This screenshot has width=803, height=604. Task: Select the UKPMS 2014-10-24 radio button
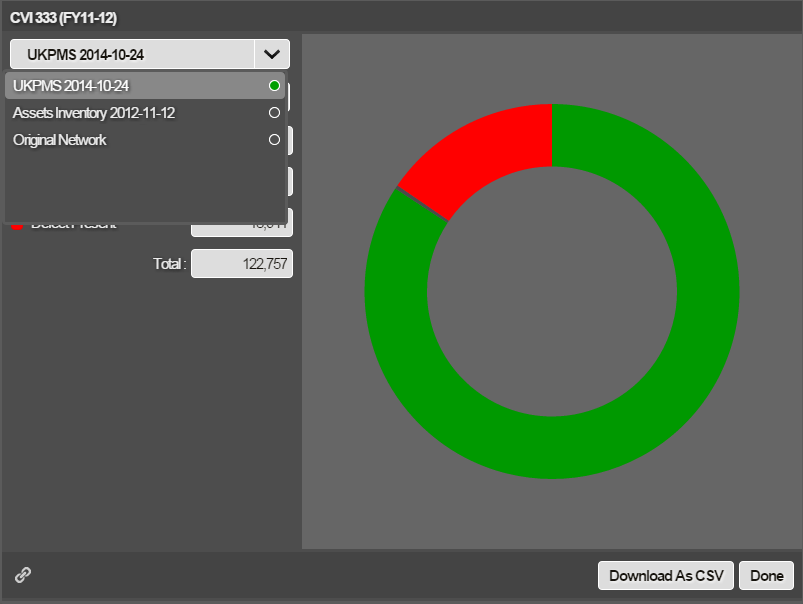point(274,86)
